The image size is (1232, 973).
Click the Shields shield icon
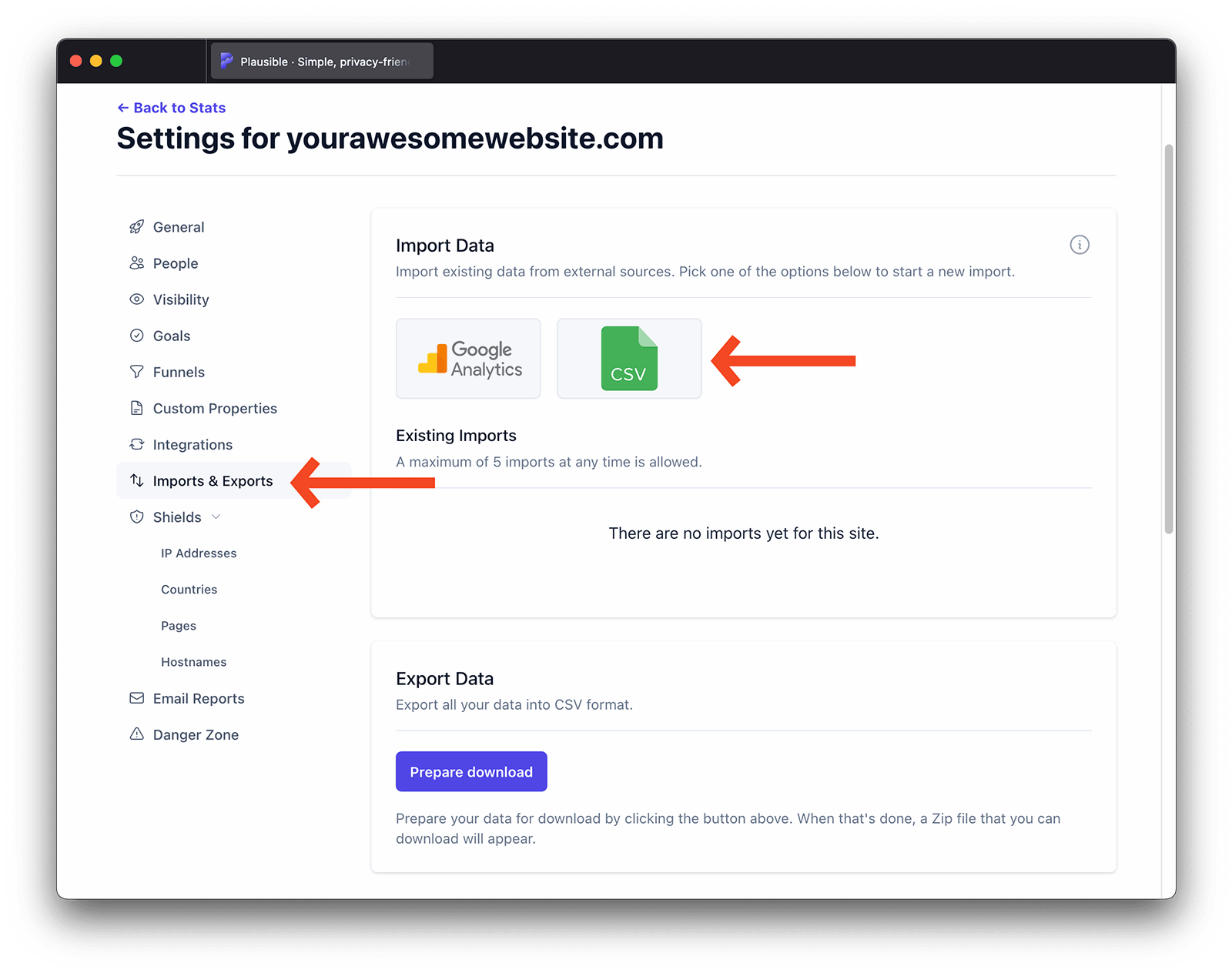[x=136, y=517]
